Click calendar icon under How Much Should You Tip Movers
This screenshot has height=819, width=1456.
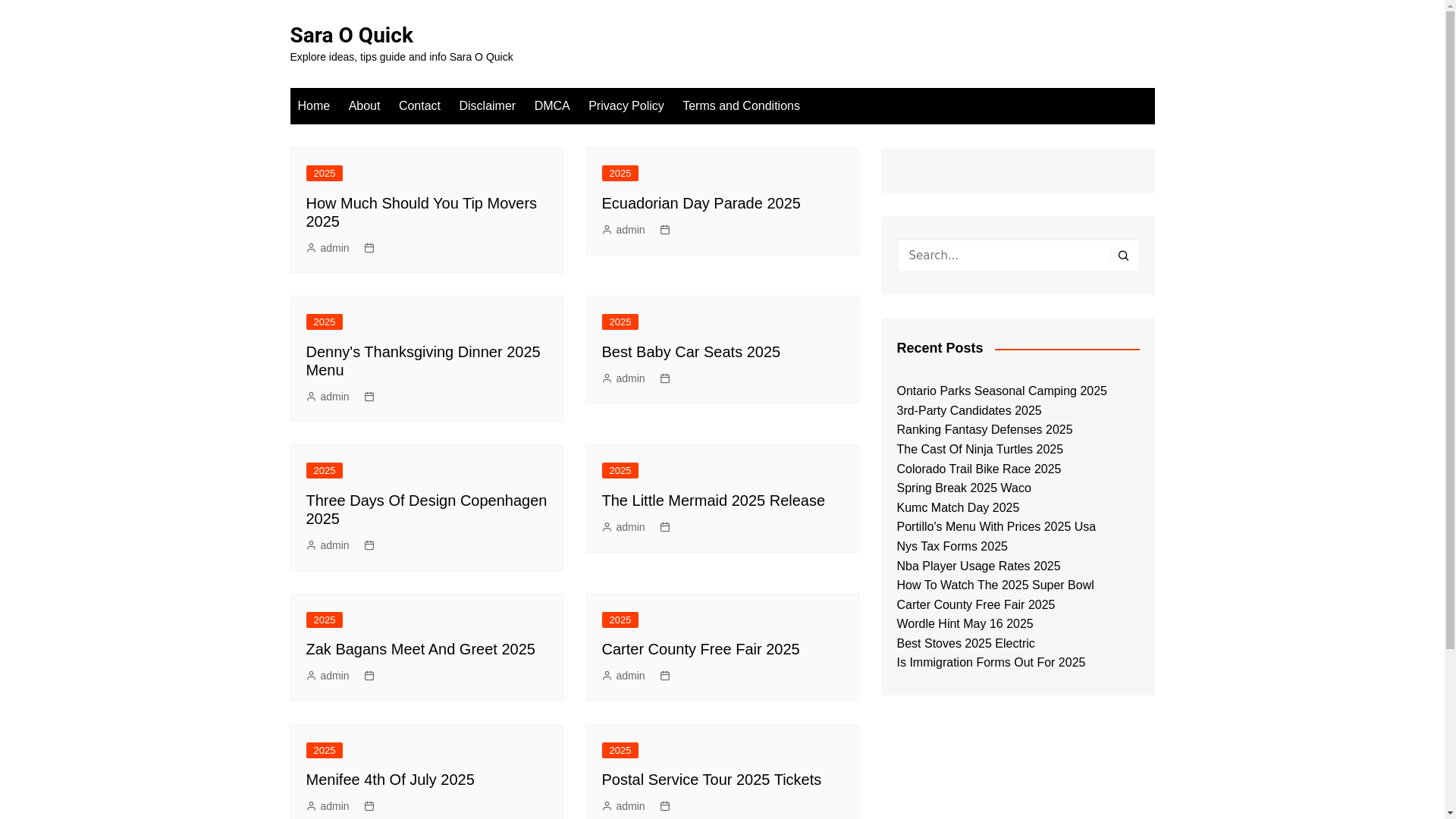tap(369, 248)
